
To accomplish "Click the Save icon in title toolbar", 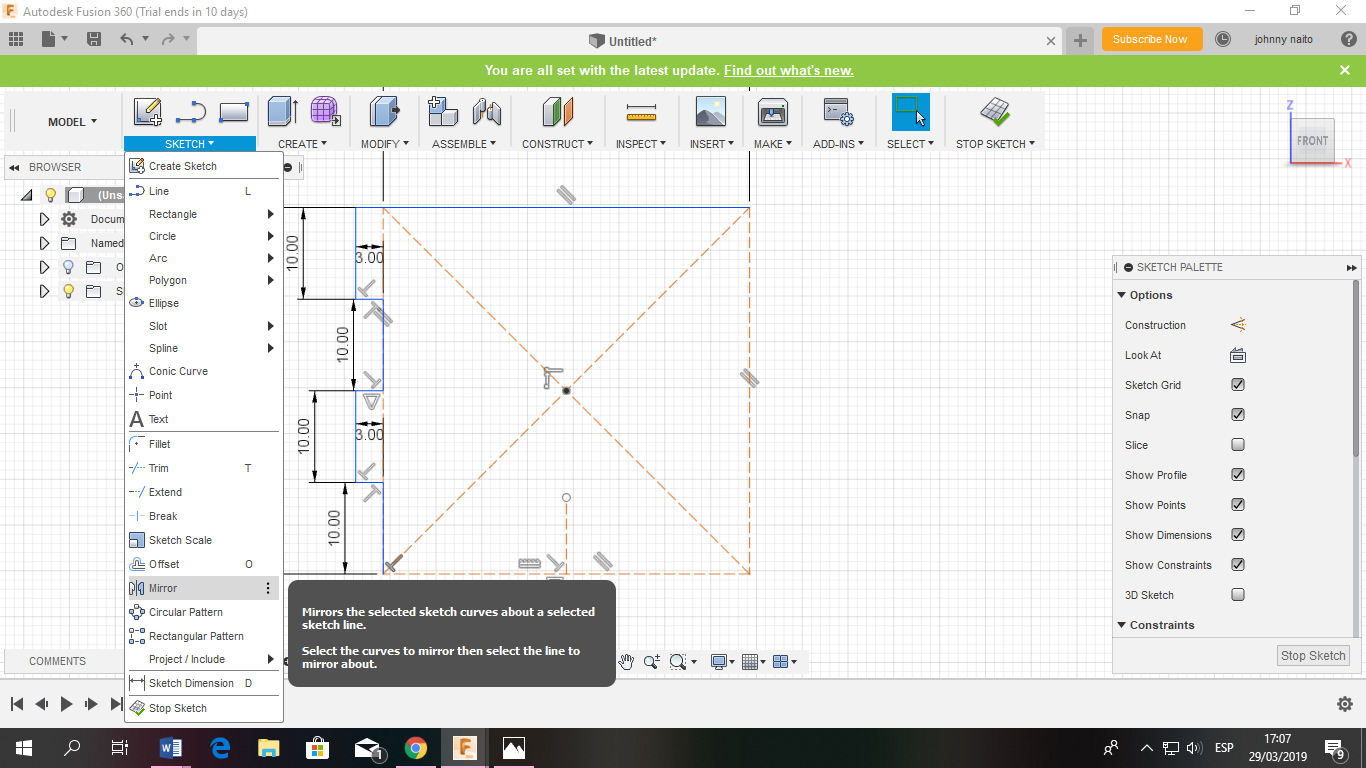I will (x=94, y=39).
